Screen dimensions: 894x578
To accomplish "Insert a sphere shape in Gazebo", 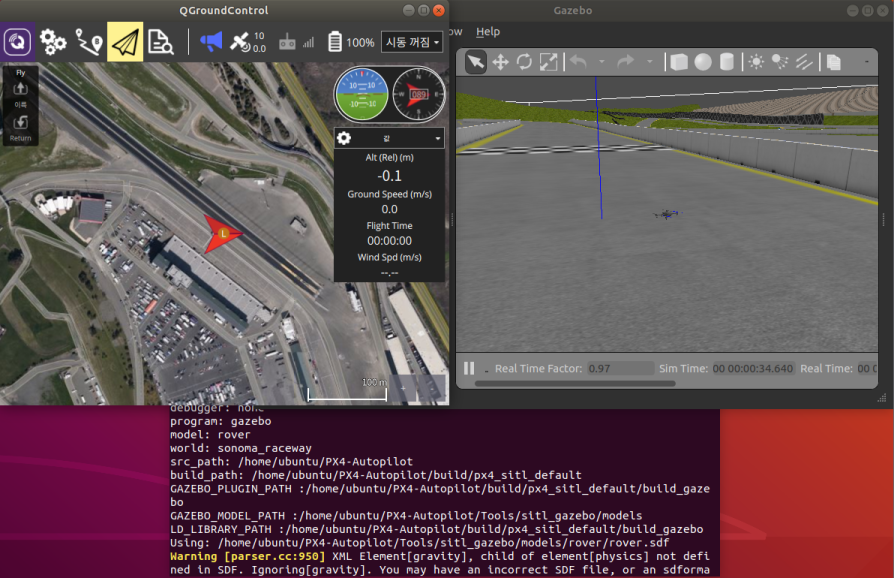I will coord(703,62).
